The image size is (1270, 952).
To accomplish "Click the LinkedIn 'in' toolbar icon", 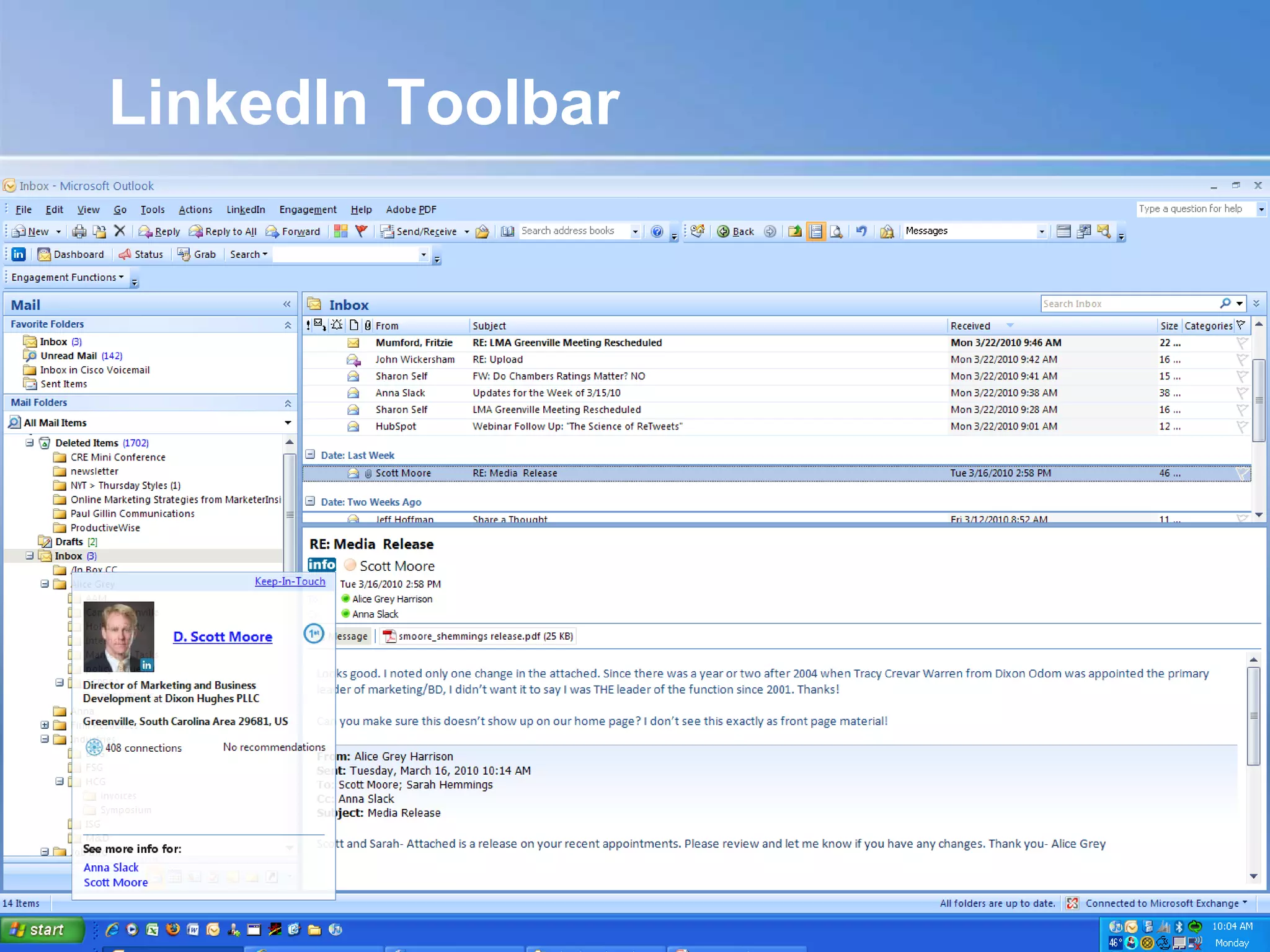I will [19, 254].
